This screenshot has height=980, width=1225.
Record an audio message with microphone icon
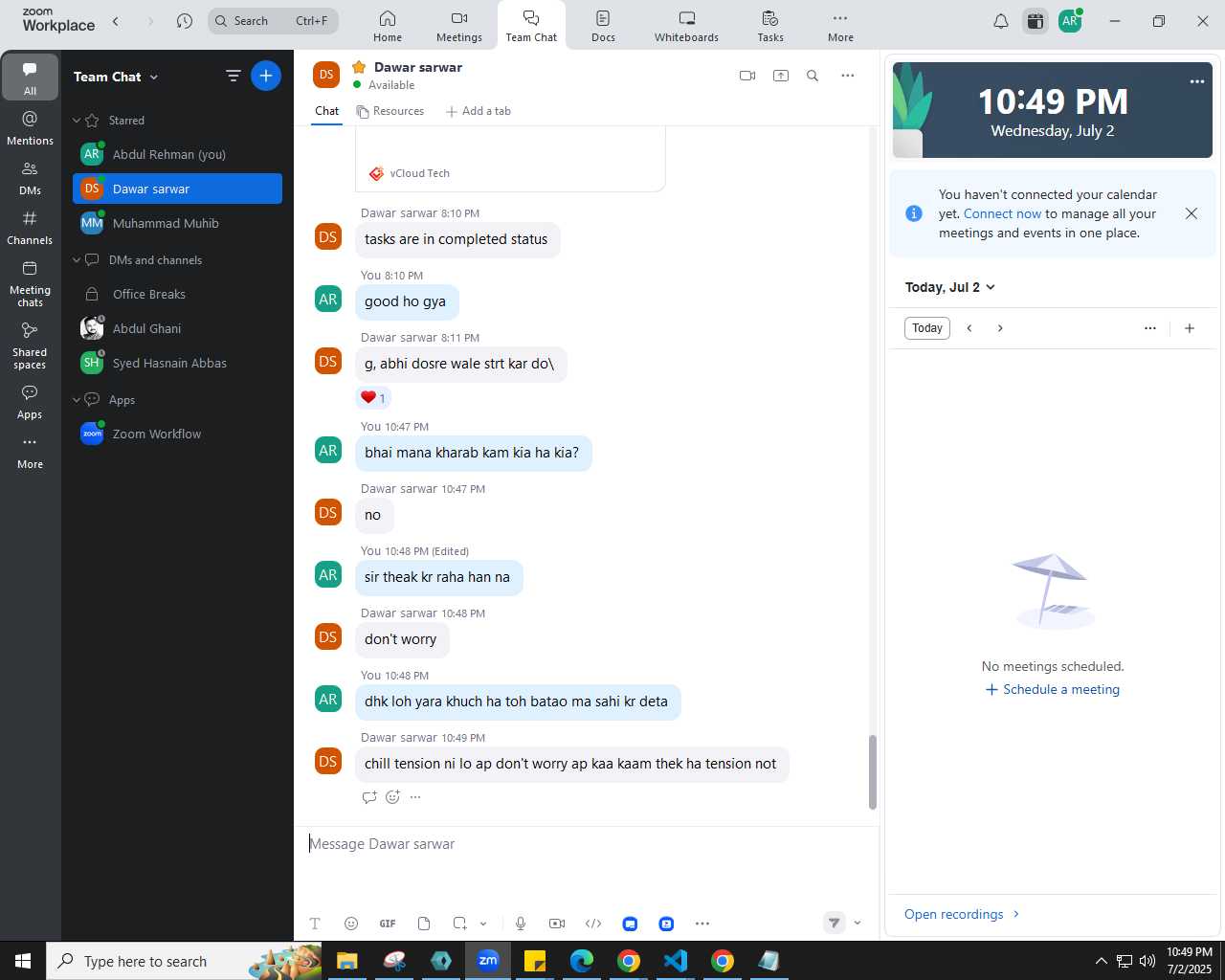click(521, 924)
